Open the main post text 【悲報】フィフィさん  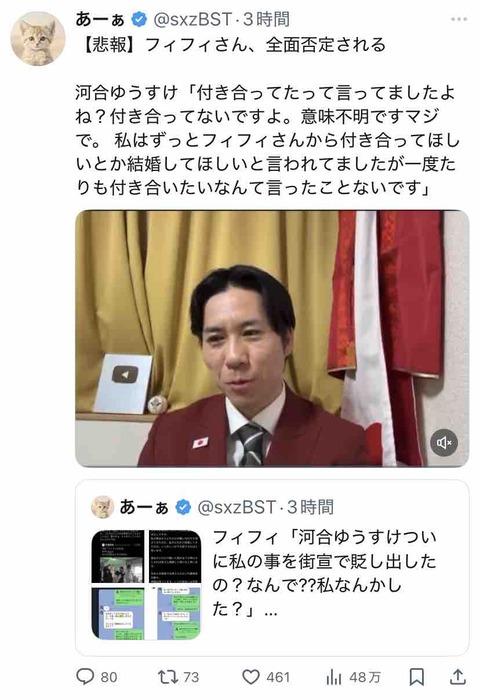click(x=230, y=45)
